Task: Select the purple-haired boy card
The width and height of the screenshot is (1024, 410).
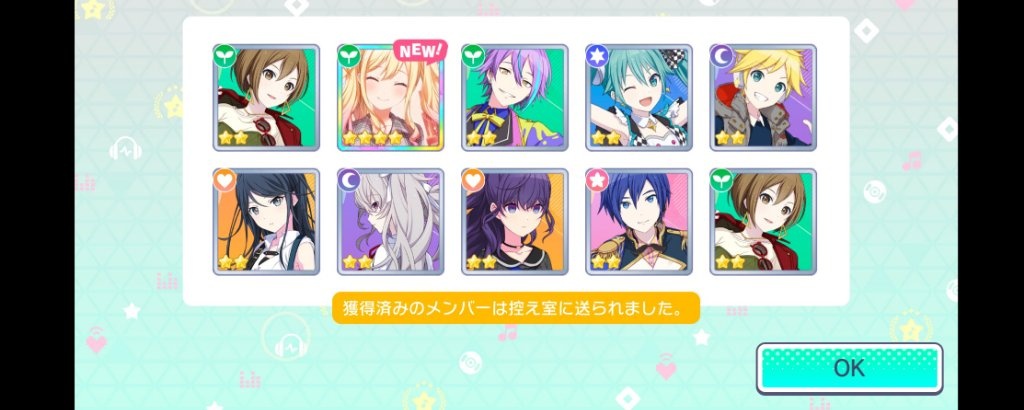Action: [x=515, y=97]
